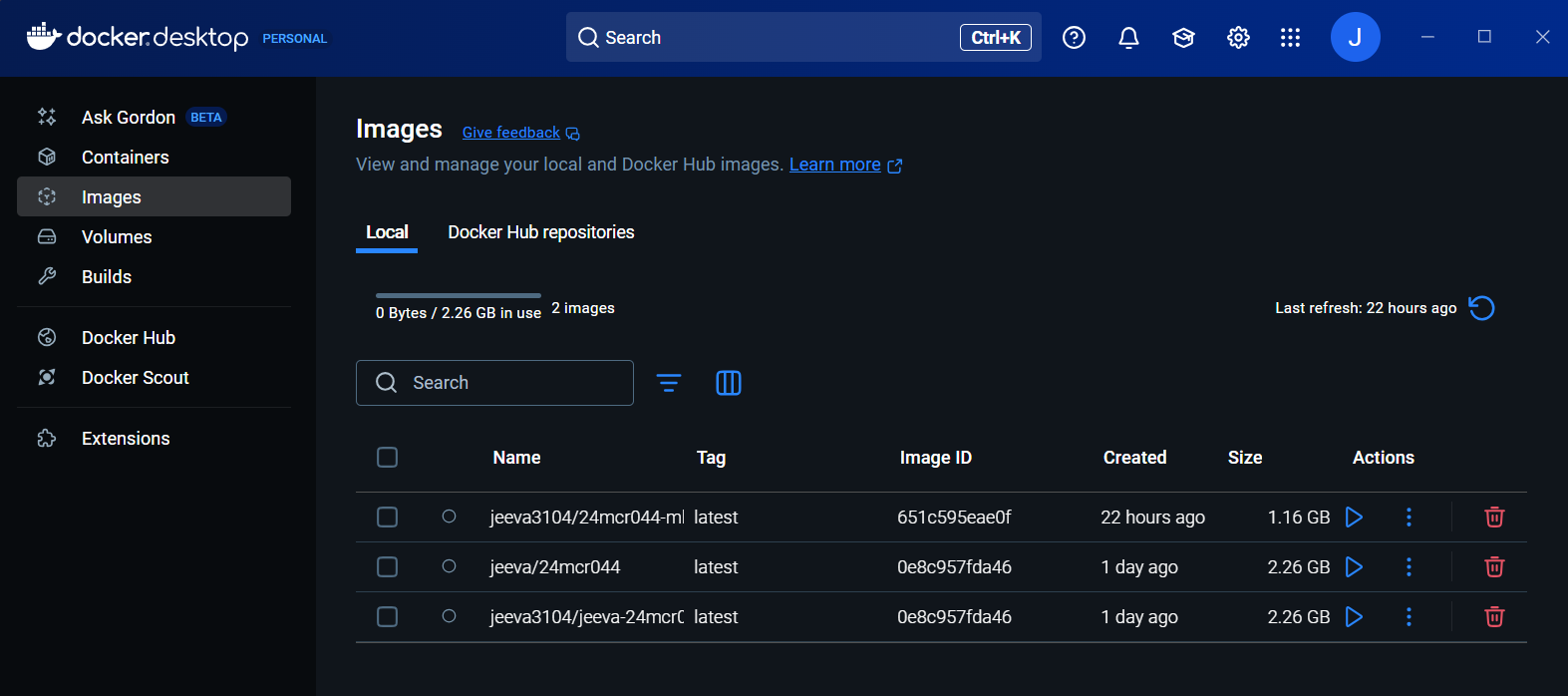The width and height of the screenshot is (1568, 696).
Task: Click the BETA badge beside Ask Gordon
Action: coord(206,117)
